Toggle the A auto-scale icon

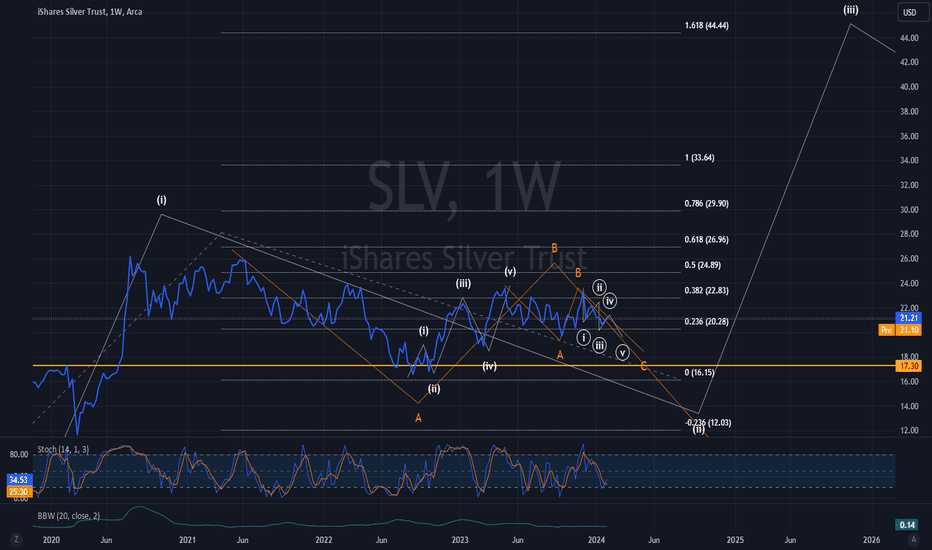click(913, 540)
